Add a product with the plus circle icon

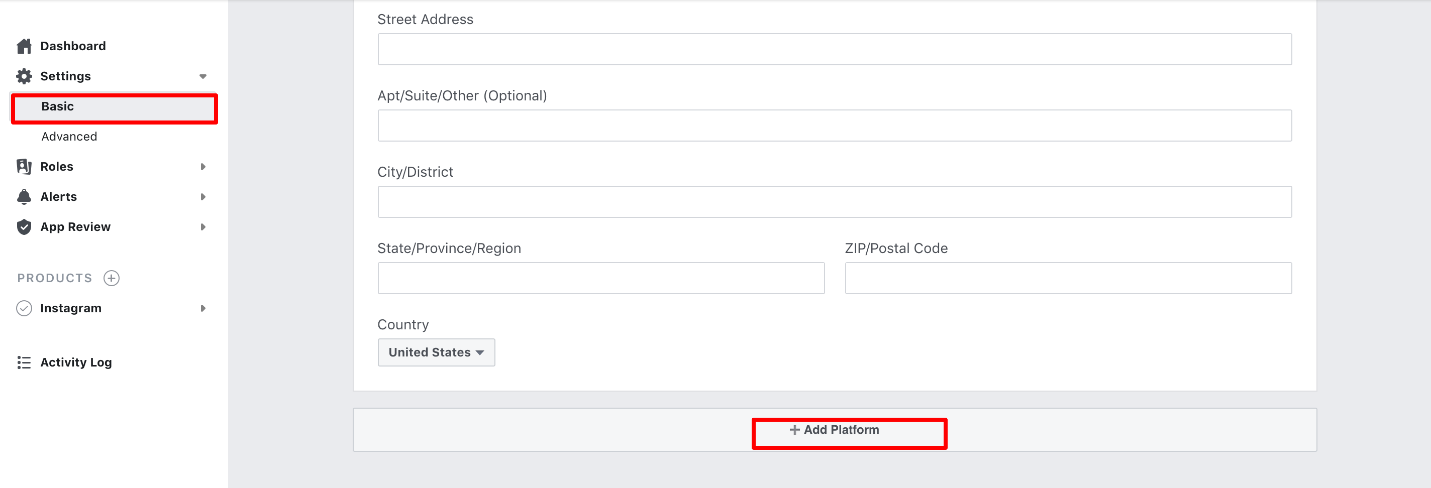(112, 278)
